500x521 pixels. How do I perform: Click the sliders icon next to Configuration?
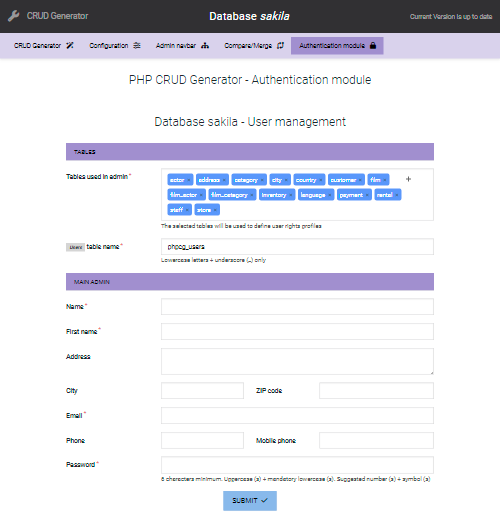pos(137,45)
